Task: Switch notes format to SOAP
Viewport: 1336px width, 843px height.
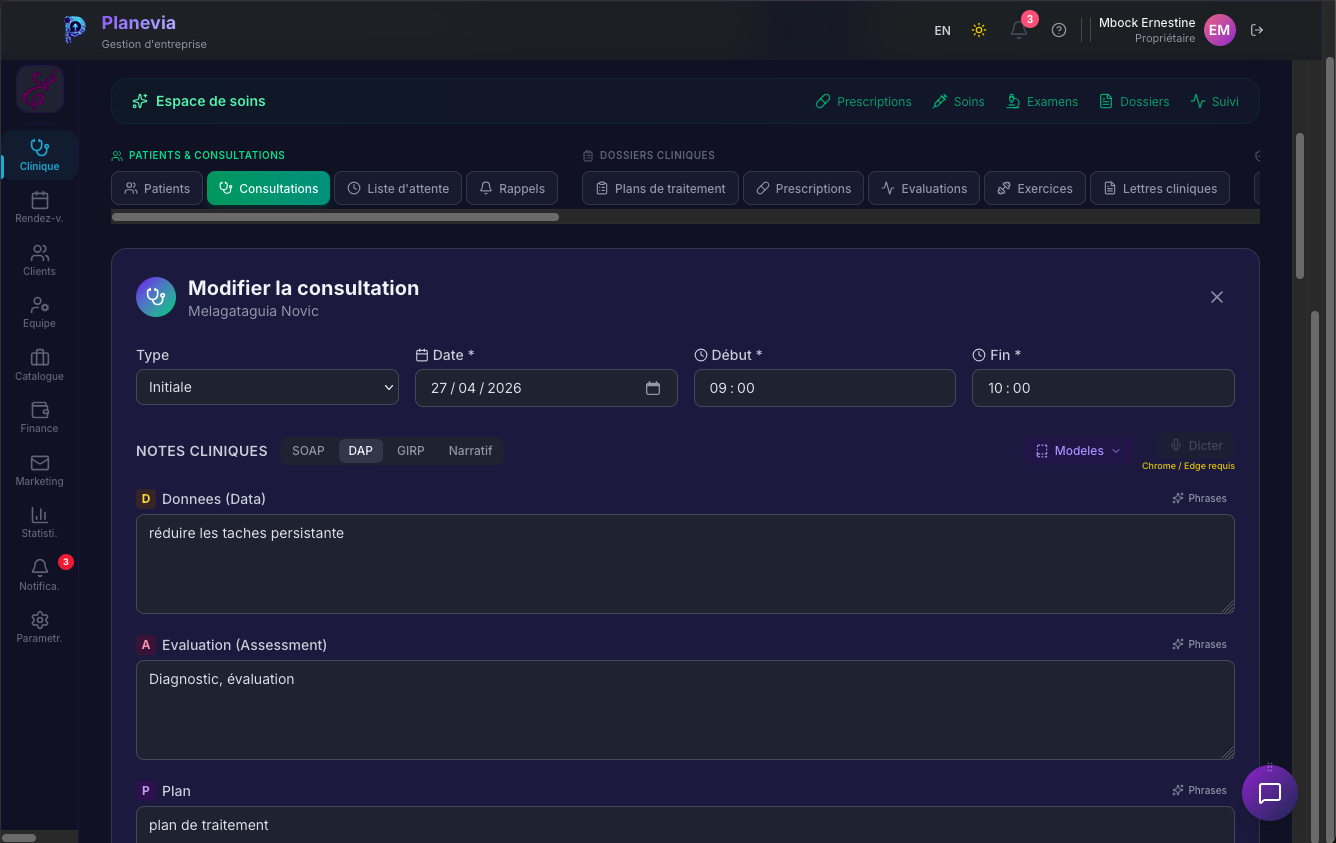Action: (308, 451)
